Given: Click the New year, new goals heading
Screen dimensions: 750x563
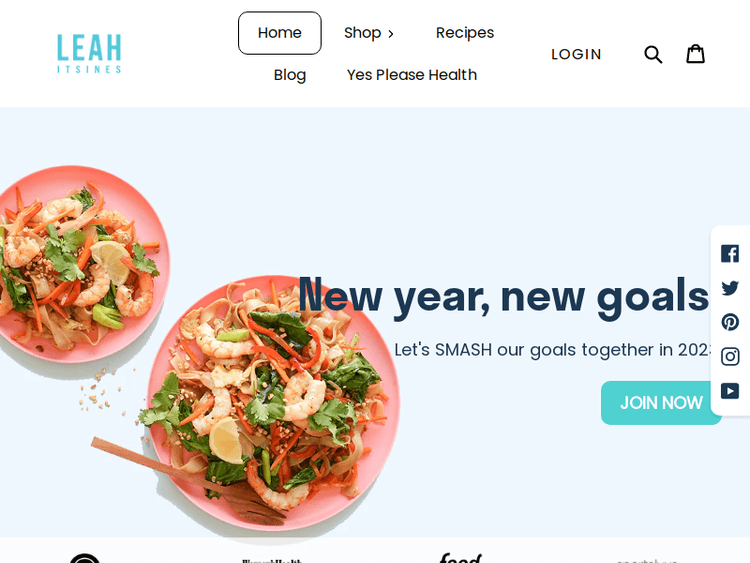Looking at the screenshot, I should point(504,297).
